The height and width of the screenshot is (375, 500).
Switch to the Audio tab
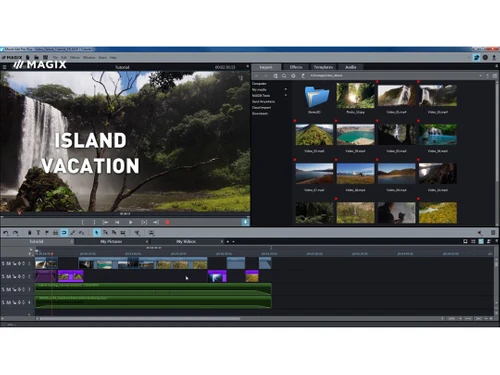tap(350, 67)
